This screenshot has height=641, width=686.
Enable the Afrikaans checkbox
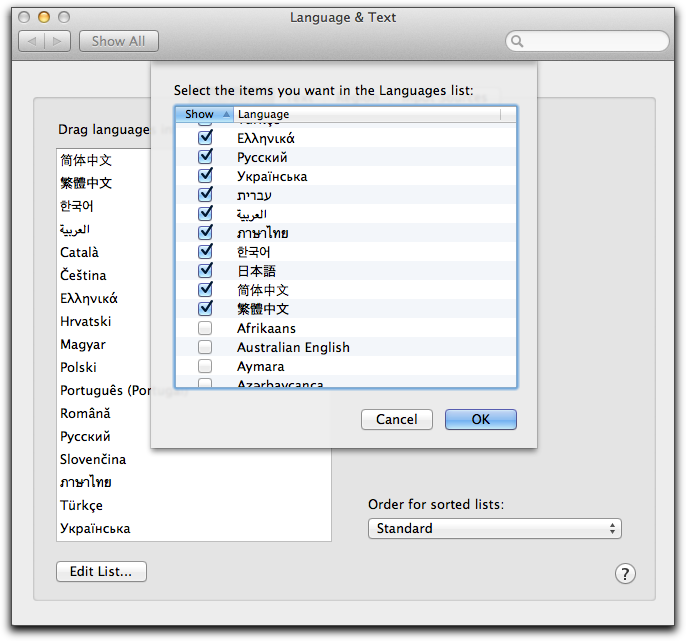point(205,328)
